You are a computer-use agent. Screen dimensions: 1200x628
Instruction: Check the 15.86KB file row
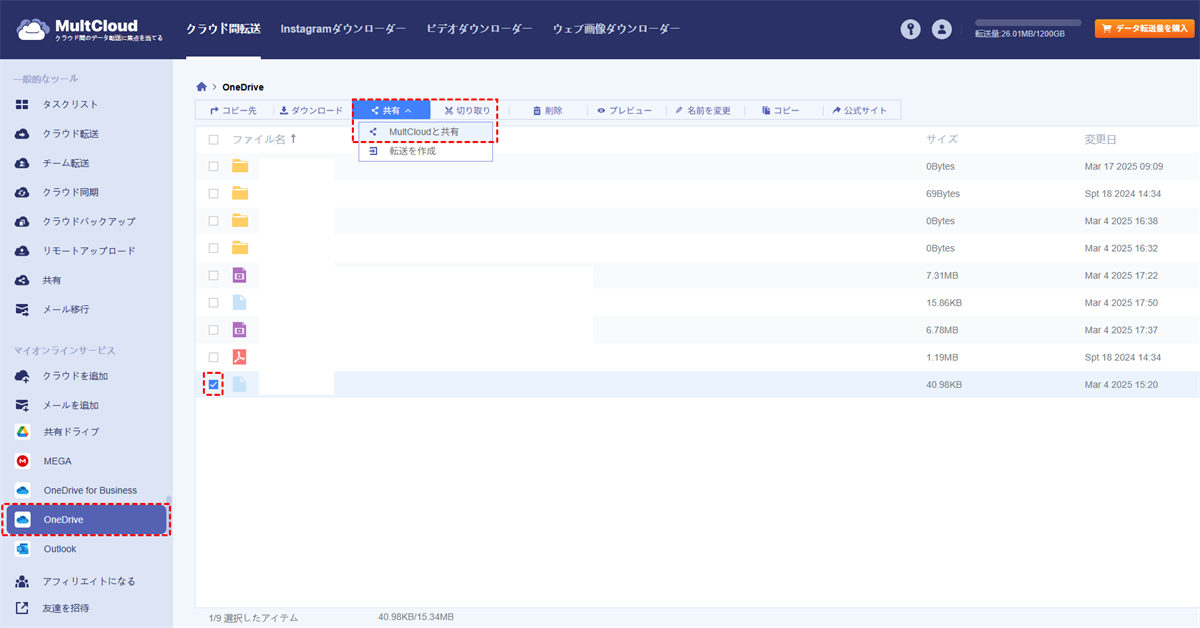tap(213, 302)
